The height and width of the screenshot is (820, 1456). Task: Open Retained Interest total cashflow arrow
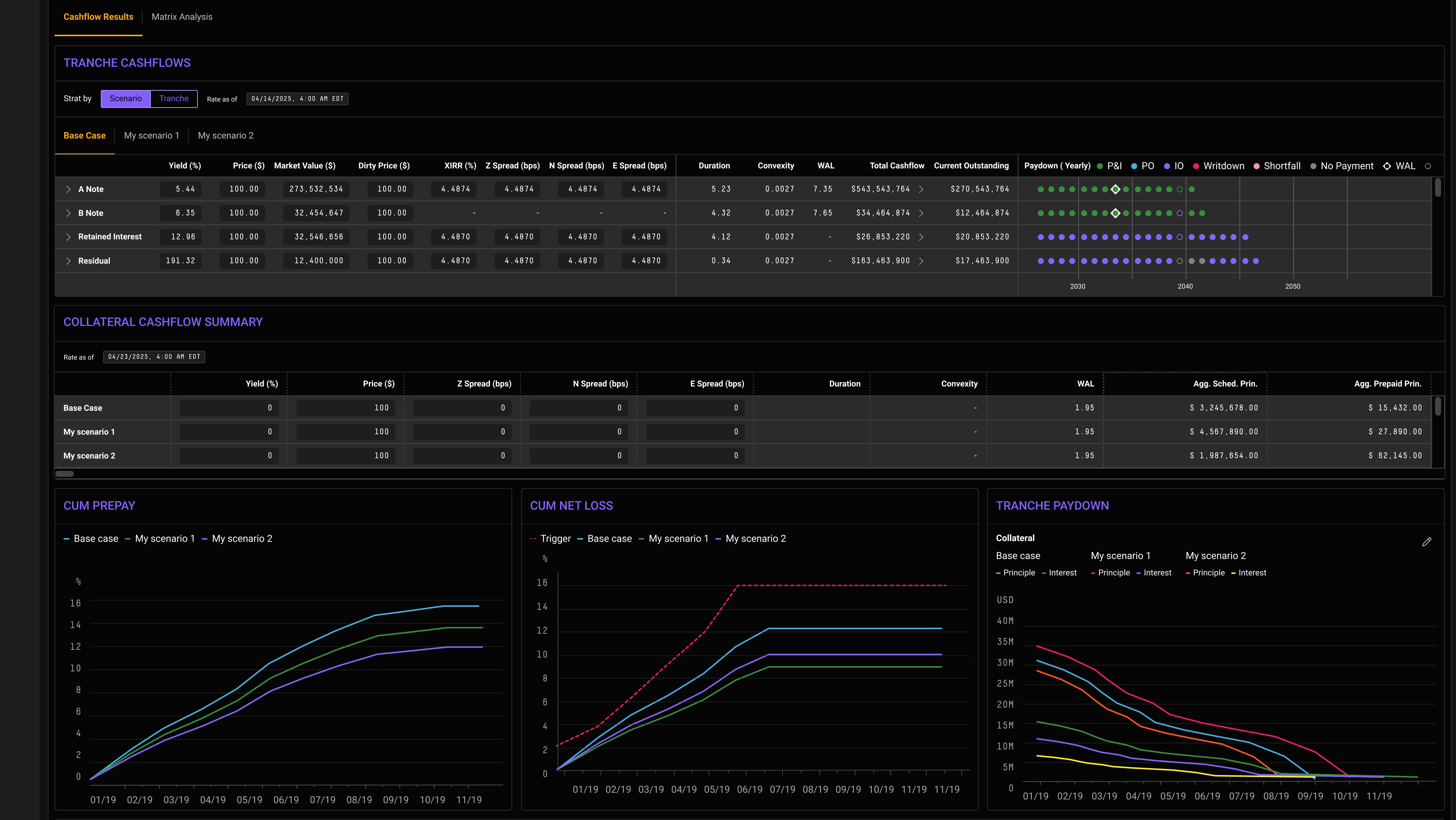[921, 237]
